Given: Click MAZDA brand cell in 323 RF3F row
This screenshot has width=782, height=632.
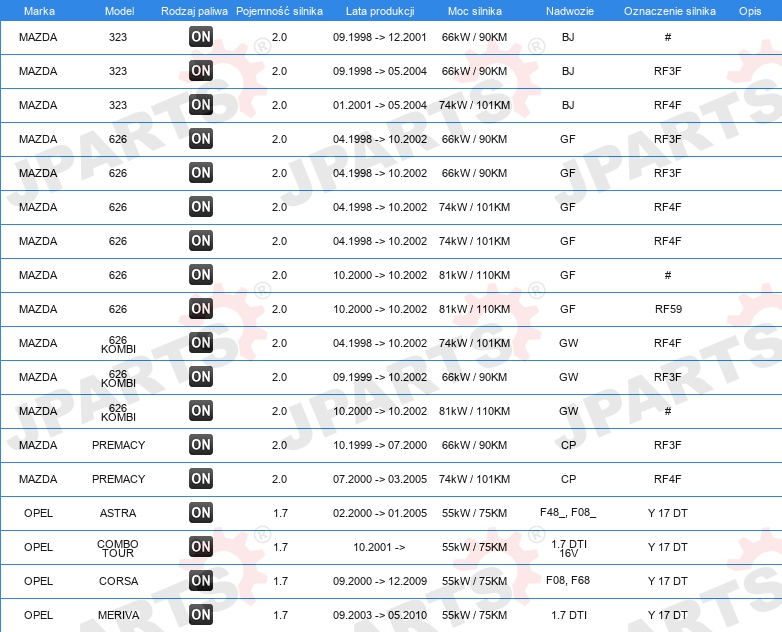Looking at the screenshot, I should coord(38,71).
